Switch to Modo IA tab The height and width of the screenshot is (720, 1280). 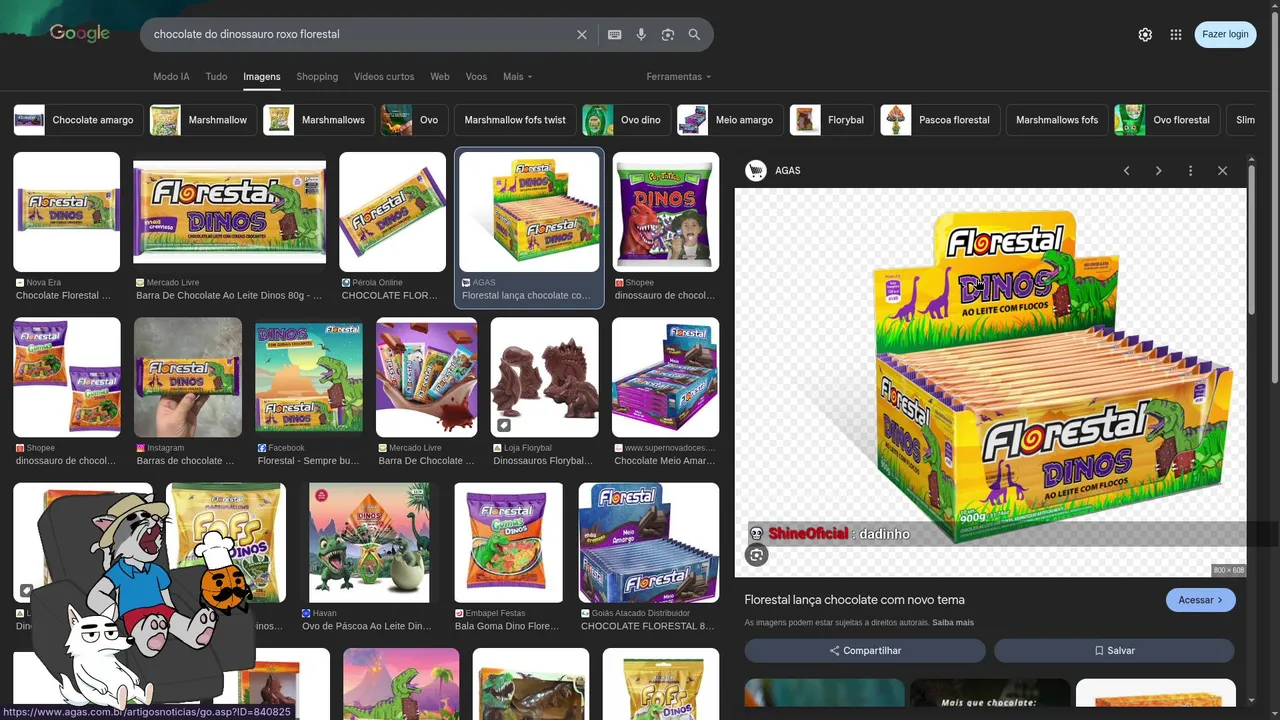coord(171,77)
